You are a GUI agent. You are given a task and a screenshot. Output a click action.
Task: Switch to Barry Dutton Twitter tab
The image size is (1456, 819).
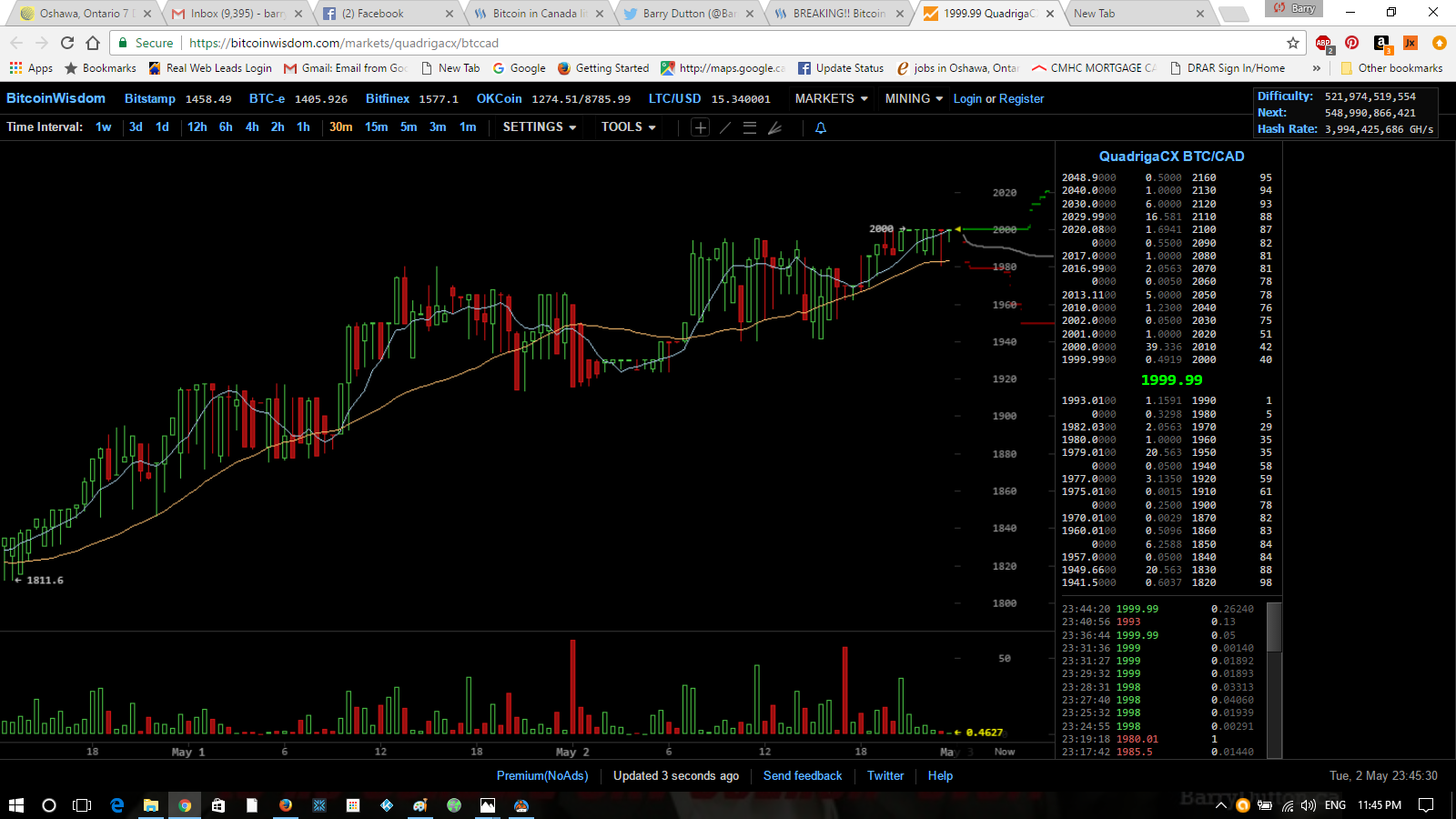coord(687,14)
